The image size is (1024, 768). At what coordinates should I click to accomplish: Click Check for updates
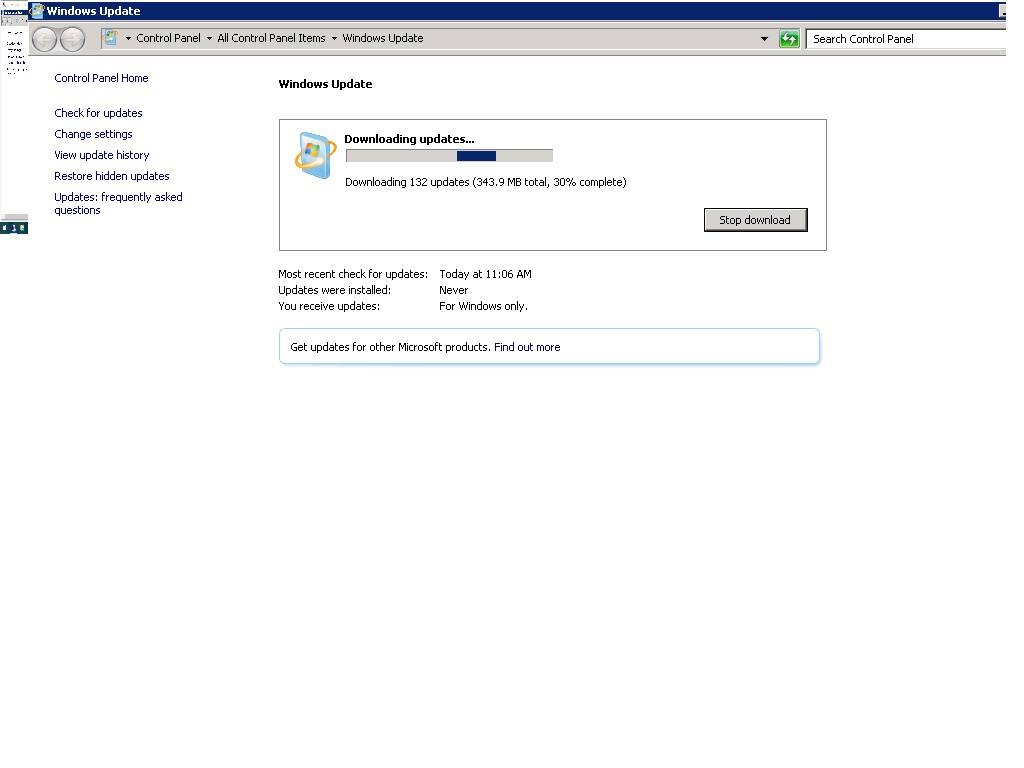coord(98,113)
